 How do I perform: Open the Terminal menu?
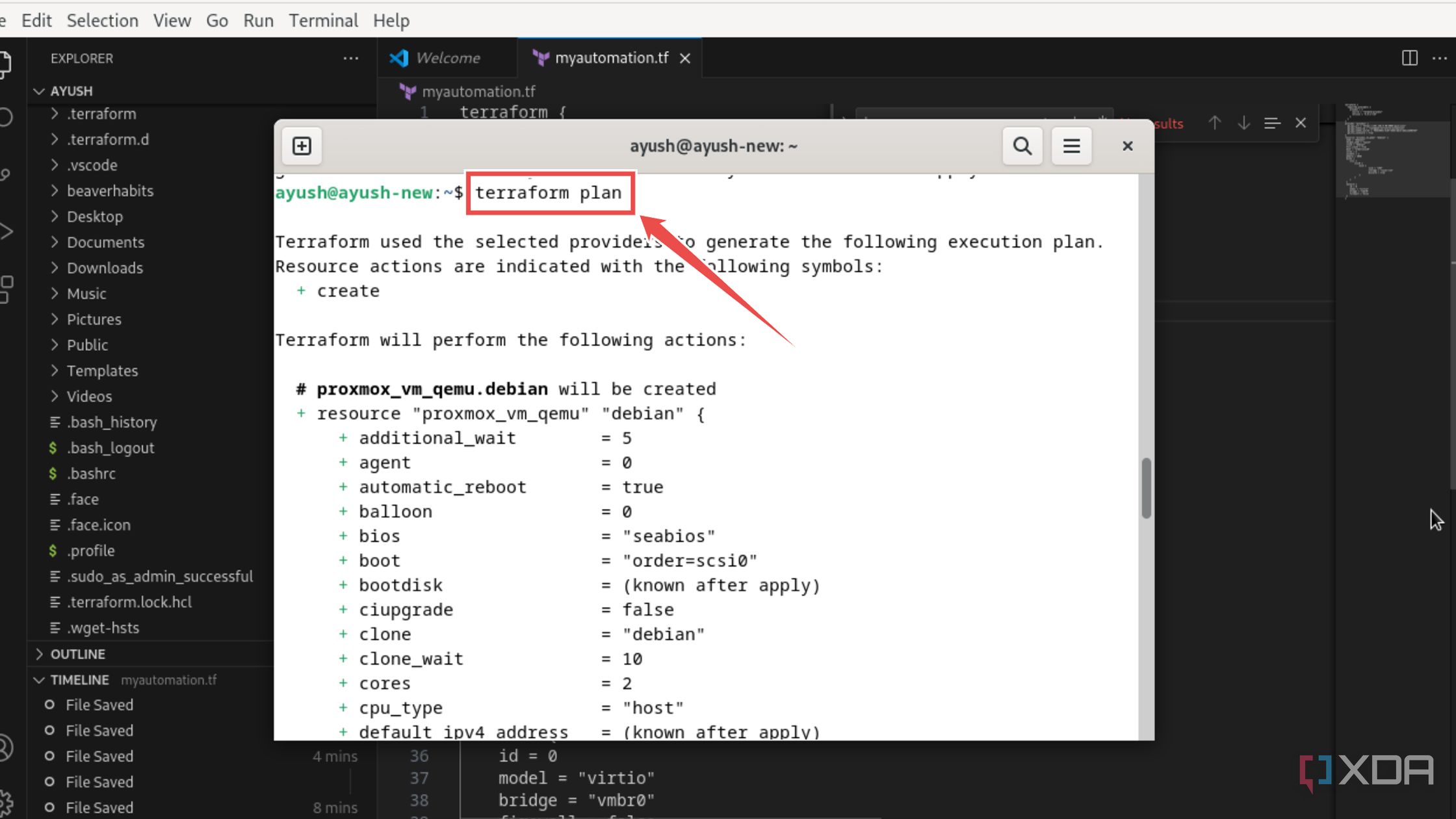coord(323,20)
